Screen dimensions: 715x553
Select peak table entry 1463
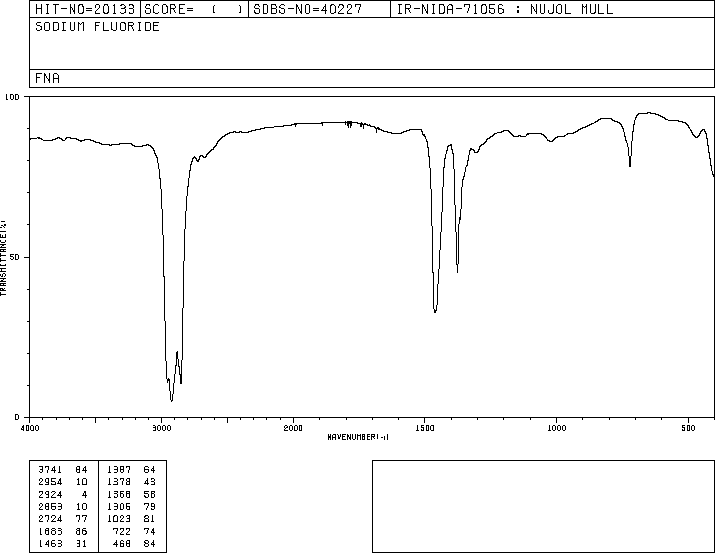pyautogui.click(x=50, y=543)
